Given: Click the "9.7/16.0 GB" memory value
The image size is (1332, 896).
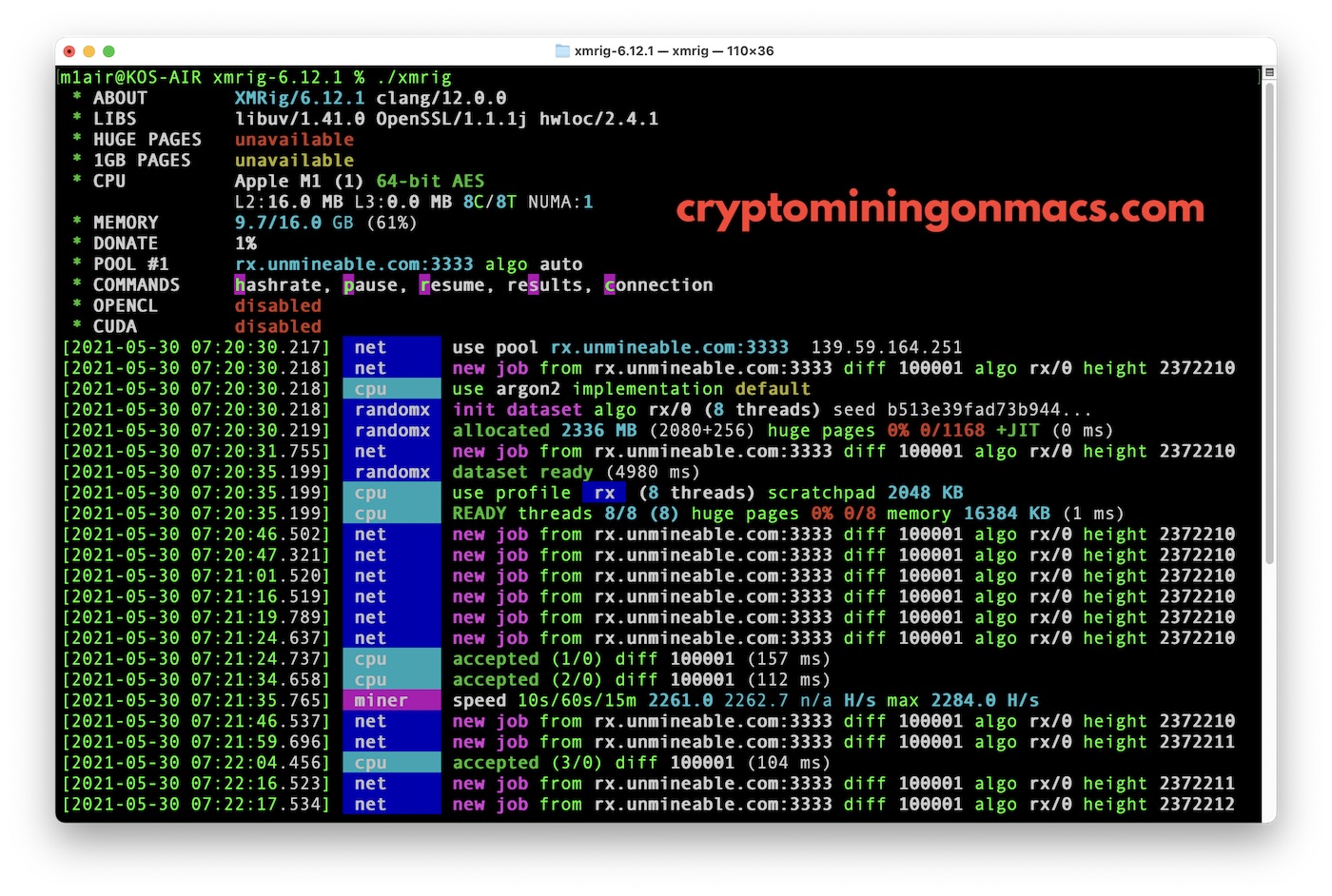Looking at the screenshot, I should pos(294,223).
